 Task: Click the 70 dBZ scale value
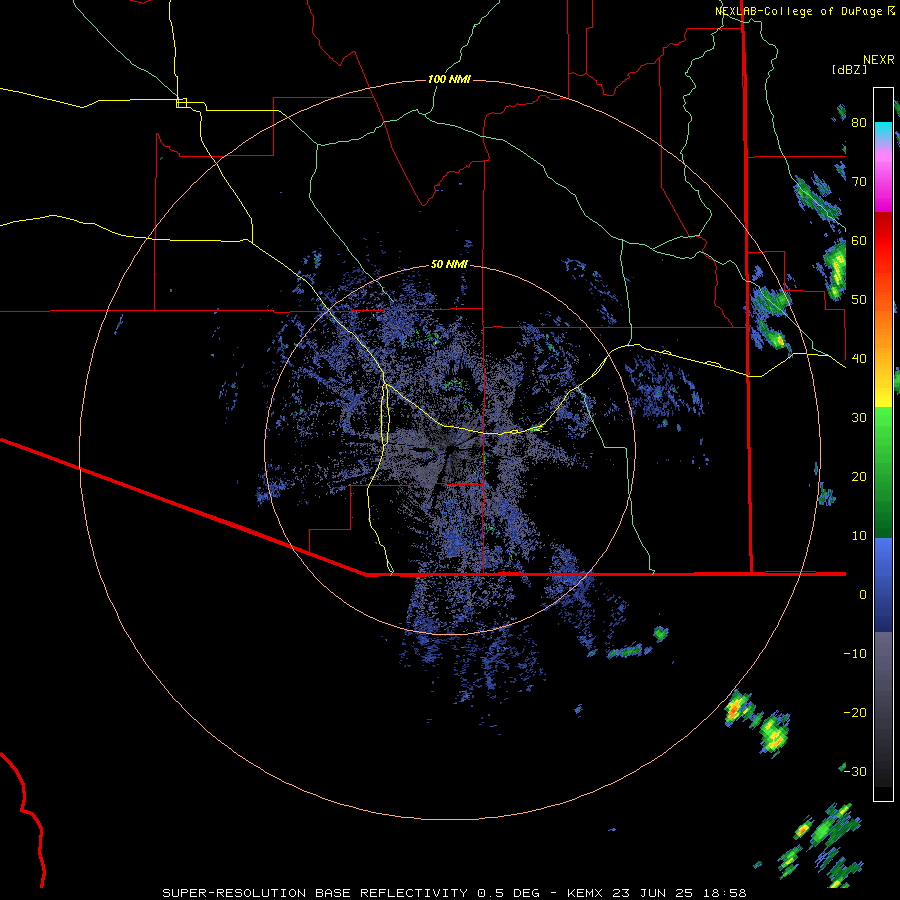pyautogui.click(x=859, y=182)
